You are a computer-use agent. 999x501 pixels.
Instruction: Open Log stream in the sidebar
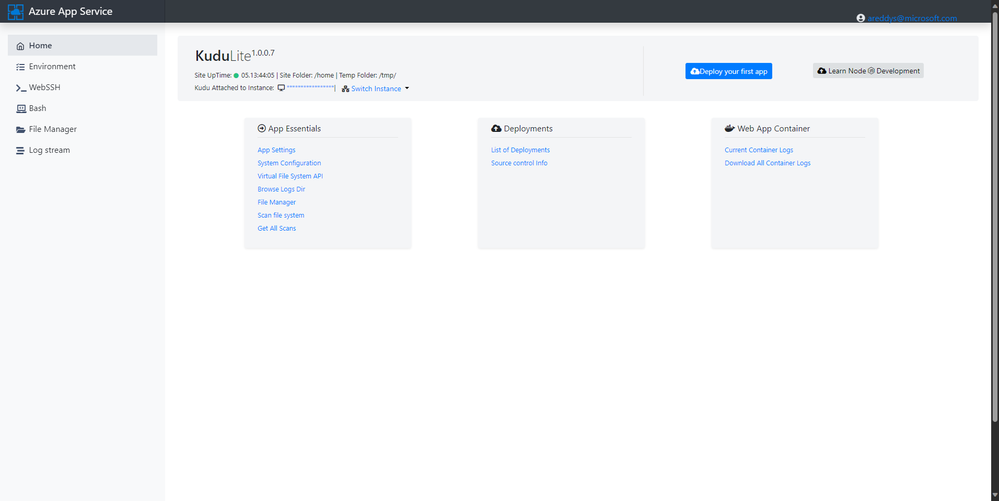(83, 150)
